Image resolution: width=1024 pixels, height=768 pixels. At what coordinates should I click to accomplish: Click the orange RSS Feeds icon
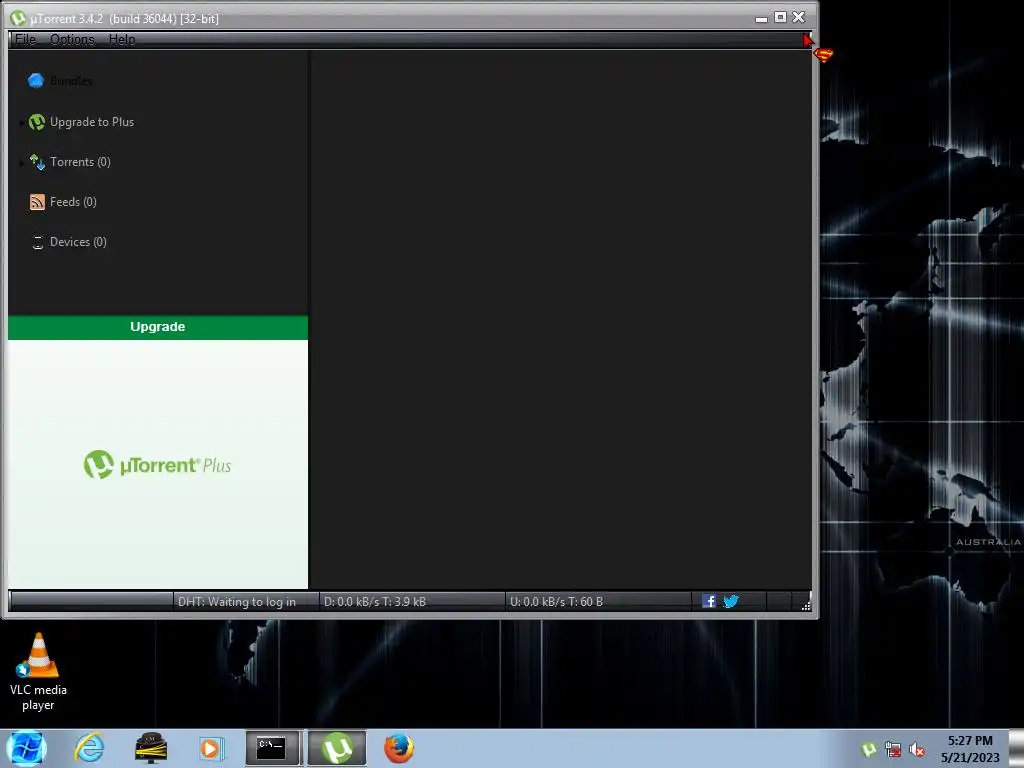tap(37, 202)
